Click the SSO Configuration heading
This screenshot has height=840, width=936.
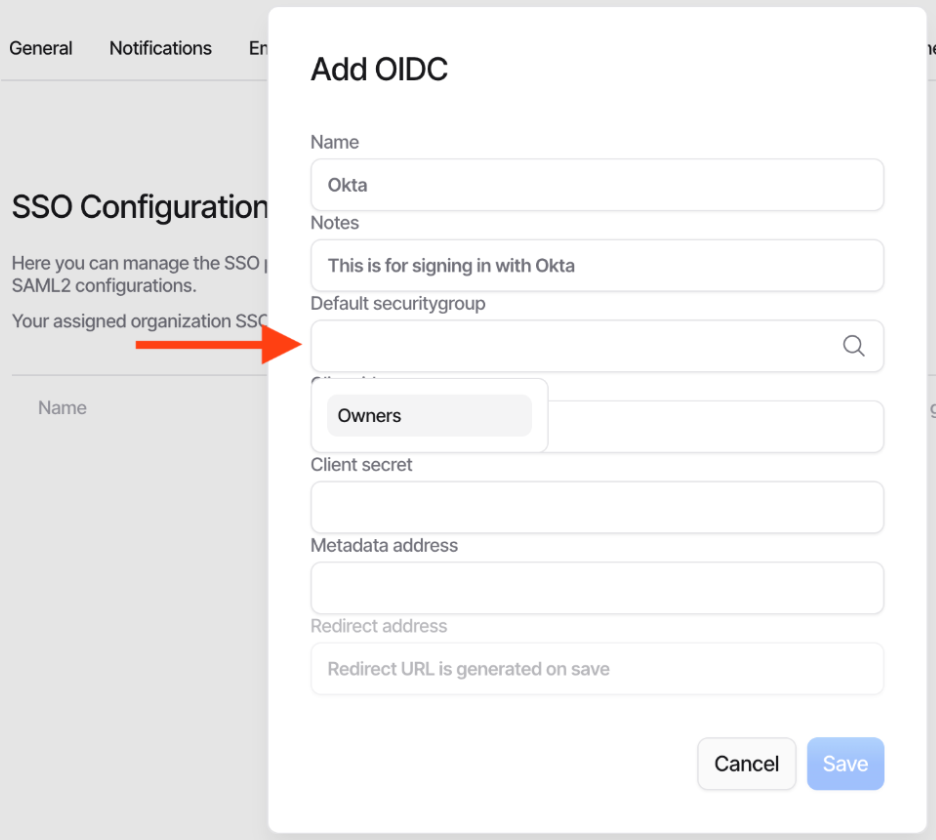pos(140,207)
